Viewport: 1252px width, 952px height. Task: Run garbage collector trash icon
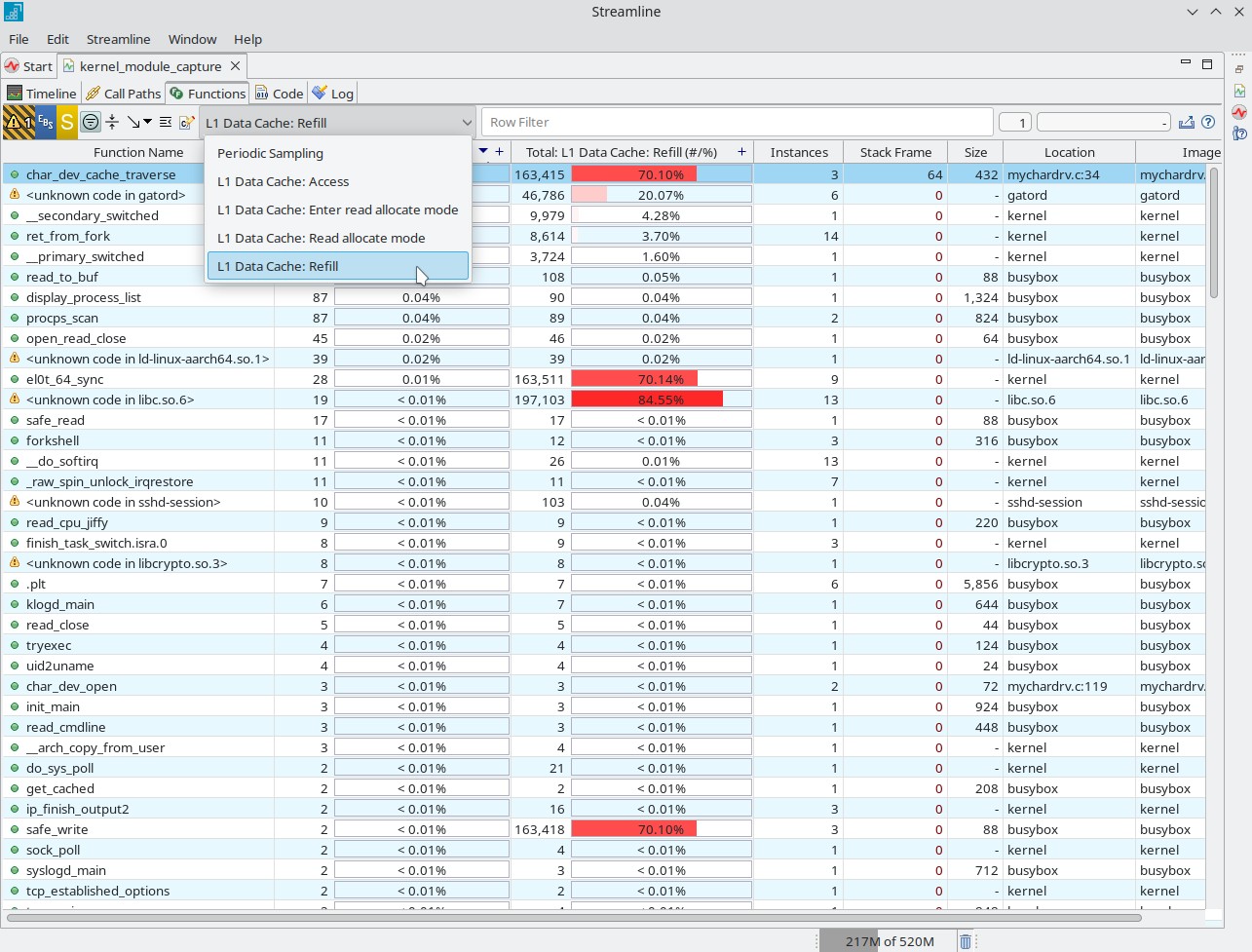(965, 941)
